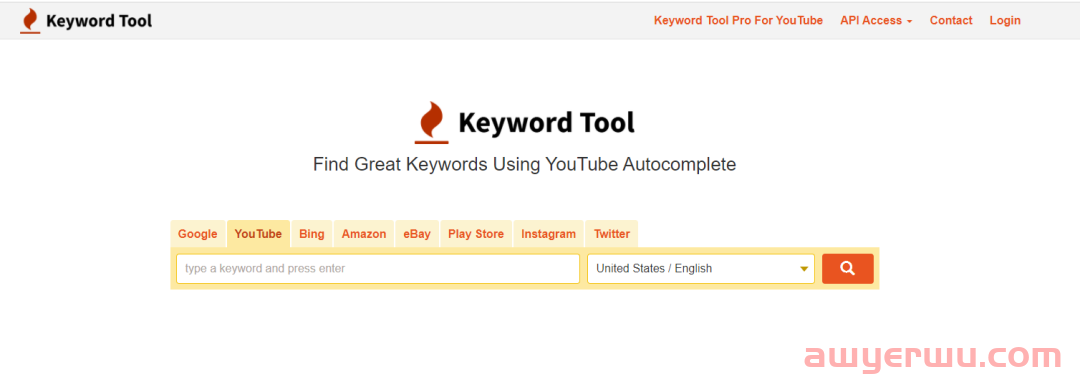
Task: Open Keyword Tool Pro For YouTube link
Action: [738, 21]
